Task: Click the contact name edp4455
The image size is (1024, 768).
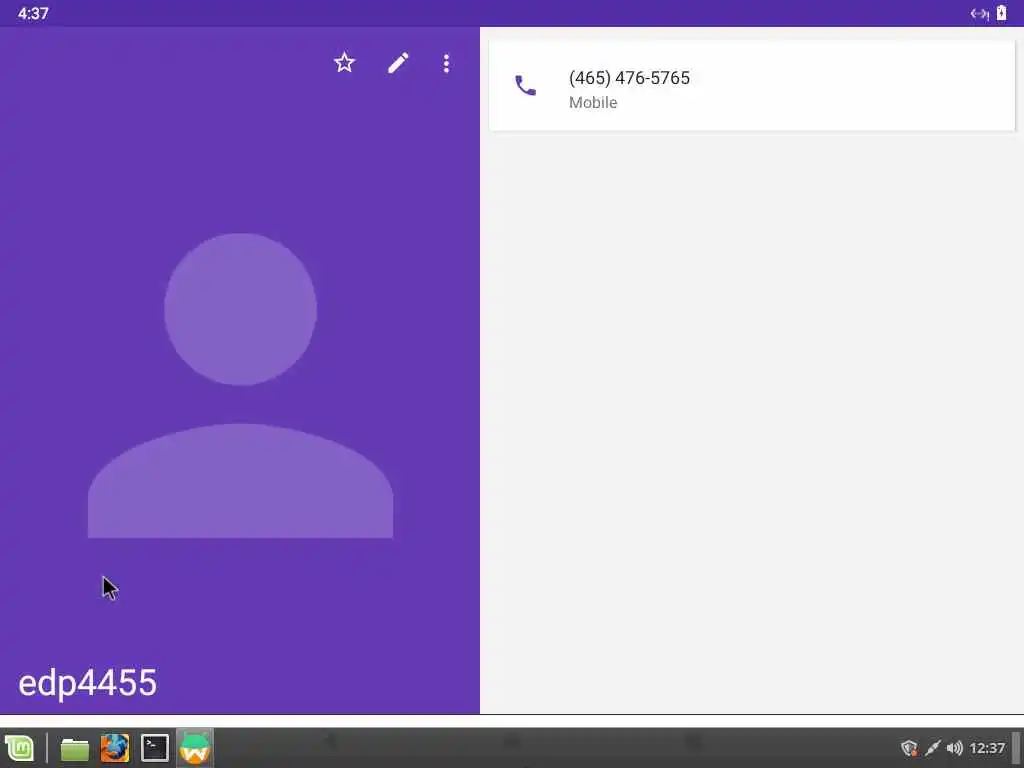Action: 88,683
